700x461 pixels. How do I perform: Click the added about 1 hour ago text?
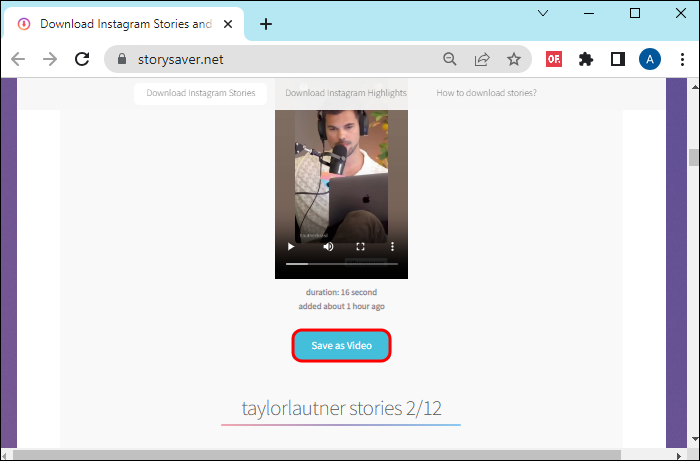click(342, 306)
